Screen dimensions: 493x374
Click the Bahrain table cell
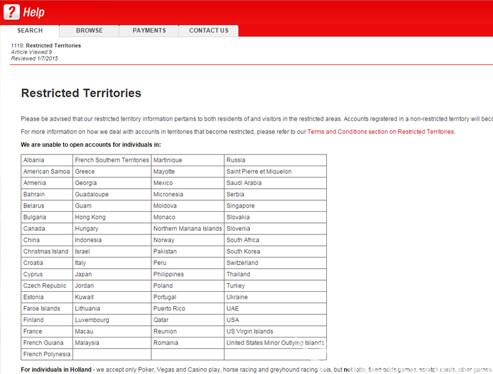pos(47,194)
